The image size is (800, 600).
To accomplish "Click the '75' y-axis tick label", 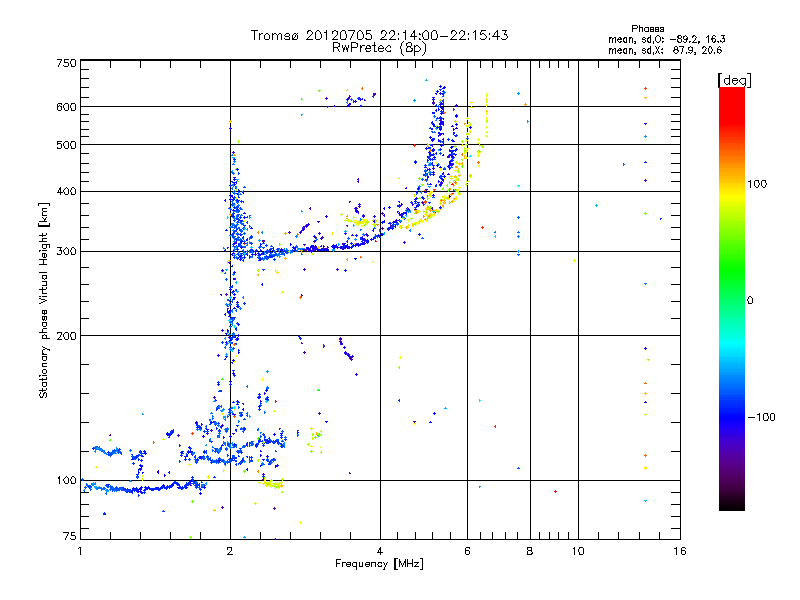I will [70, 536].
